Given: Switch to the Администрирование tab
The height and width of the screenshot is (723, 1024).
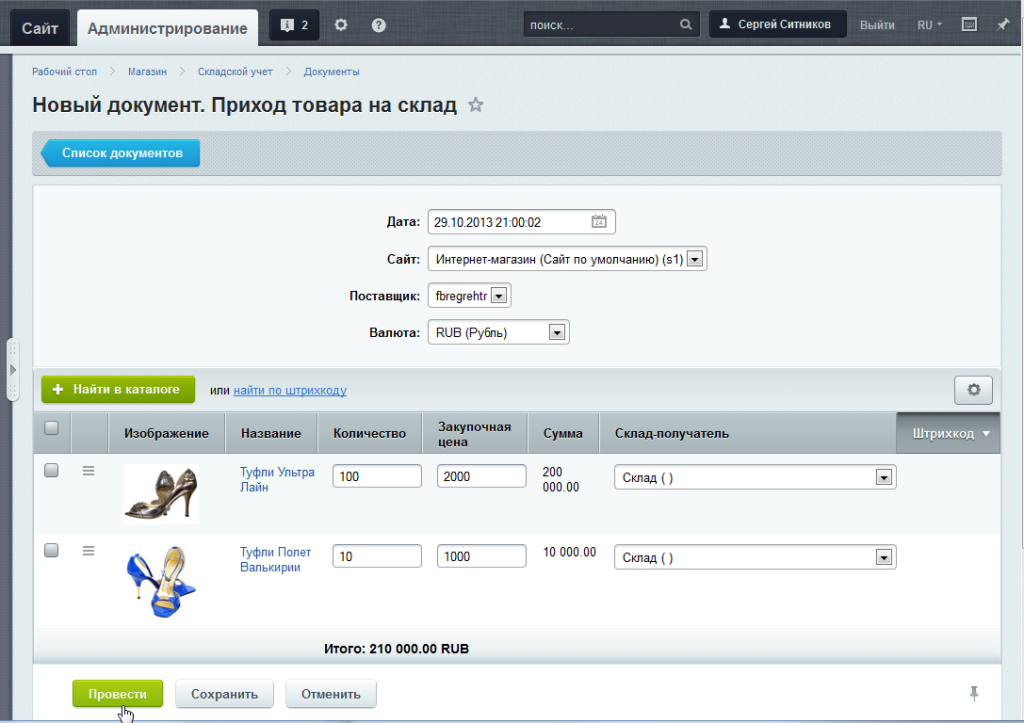Looking at the screenshot, I should (x=167, y=28).
